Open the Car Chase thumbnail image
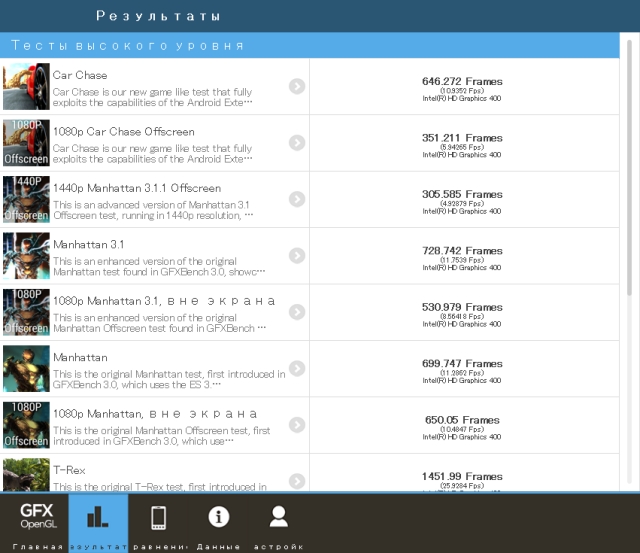The image size is (640, 553). pos(26,86)
